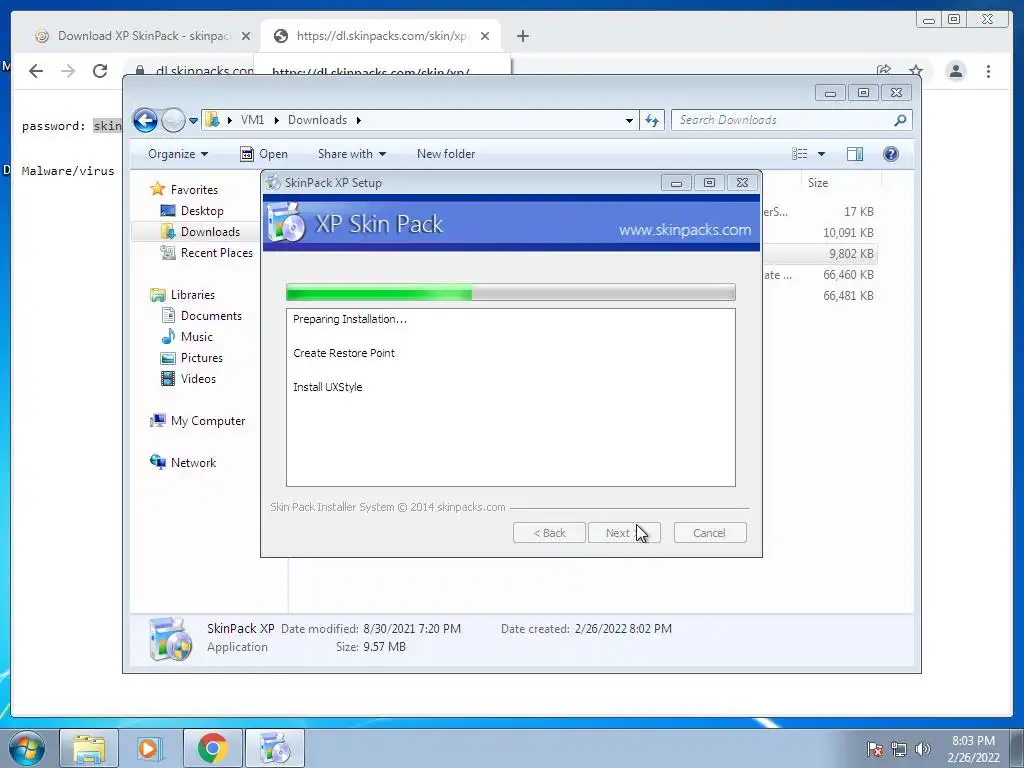Select Favorites in the navigation pane
The width and height of the screenshot is (1024, 768).
pos(185,189)
